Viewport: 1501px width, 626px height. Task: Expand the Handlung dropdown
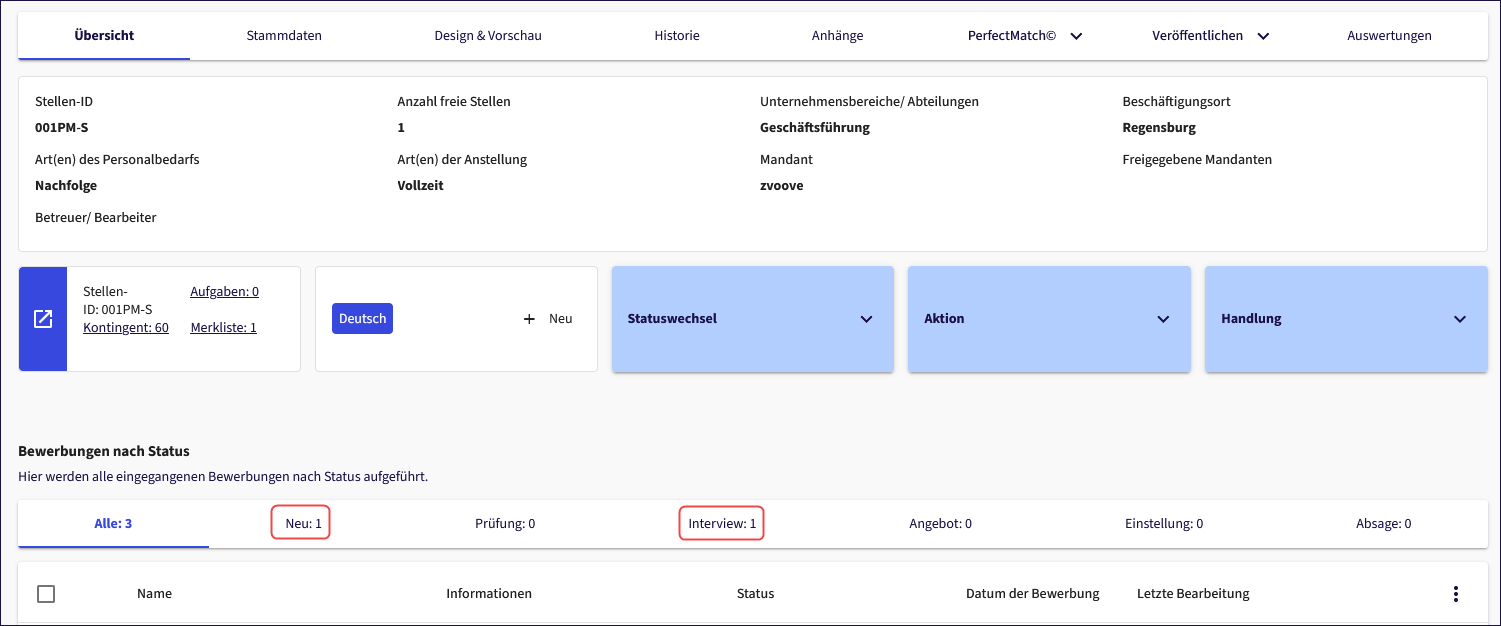tap(1345, 319)
